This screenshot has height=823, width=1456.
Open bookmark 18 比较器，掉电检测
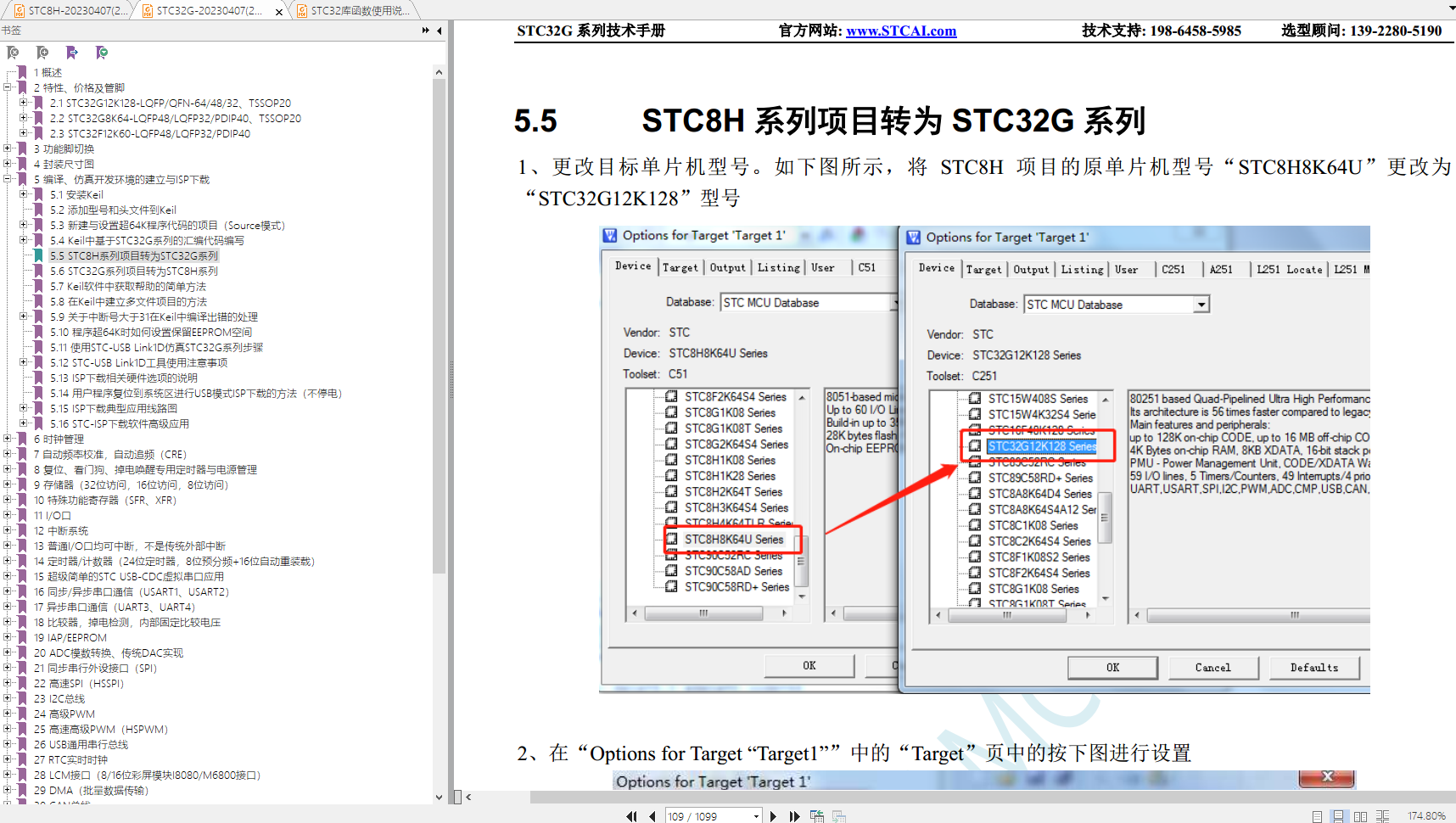point(127,622)
